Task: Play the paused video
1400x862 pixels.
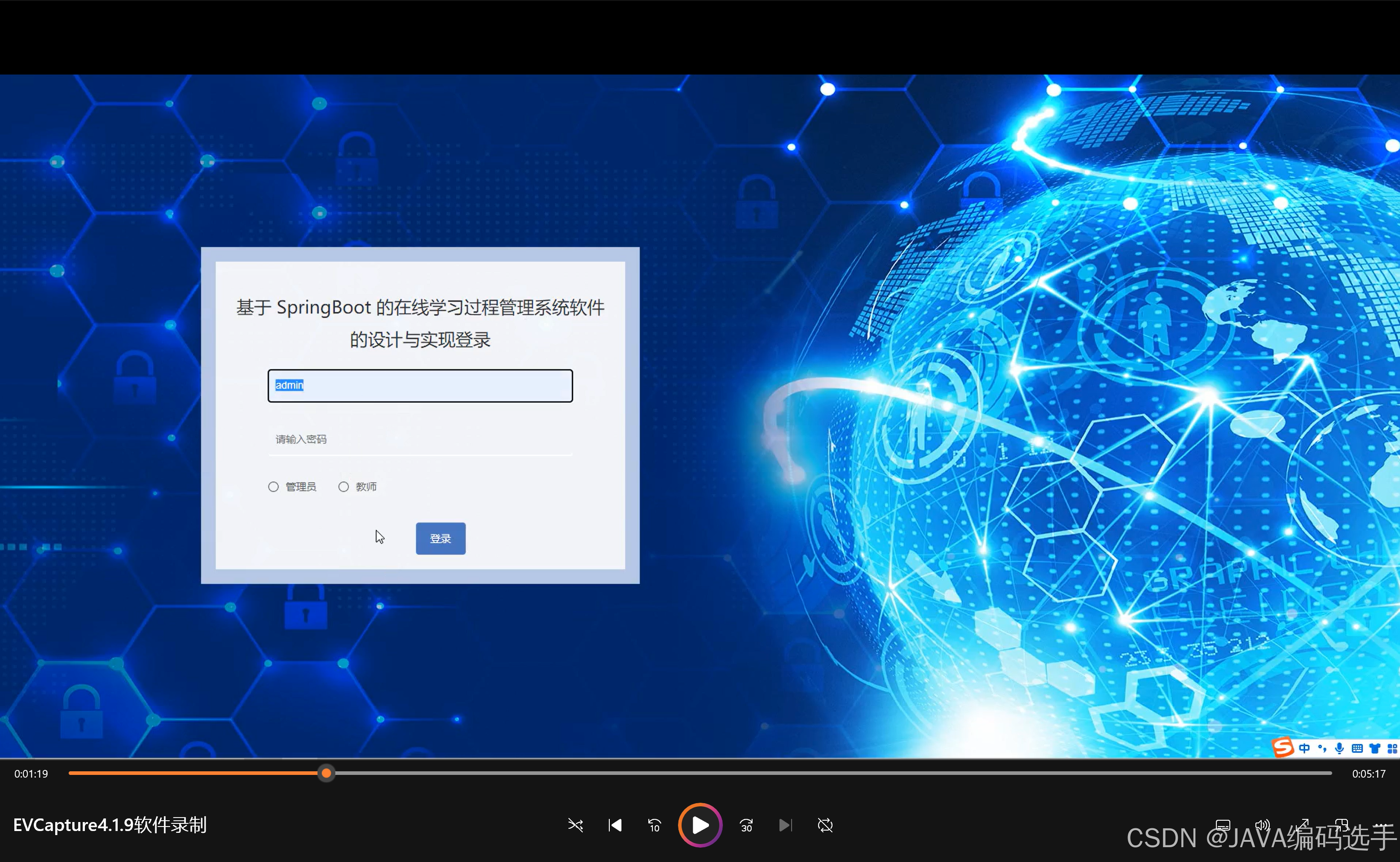Action: click(700, 825)
